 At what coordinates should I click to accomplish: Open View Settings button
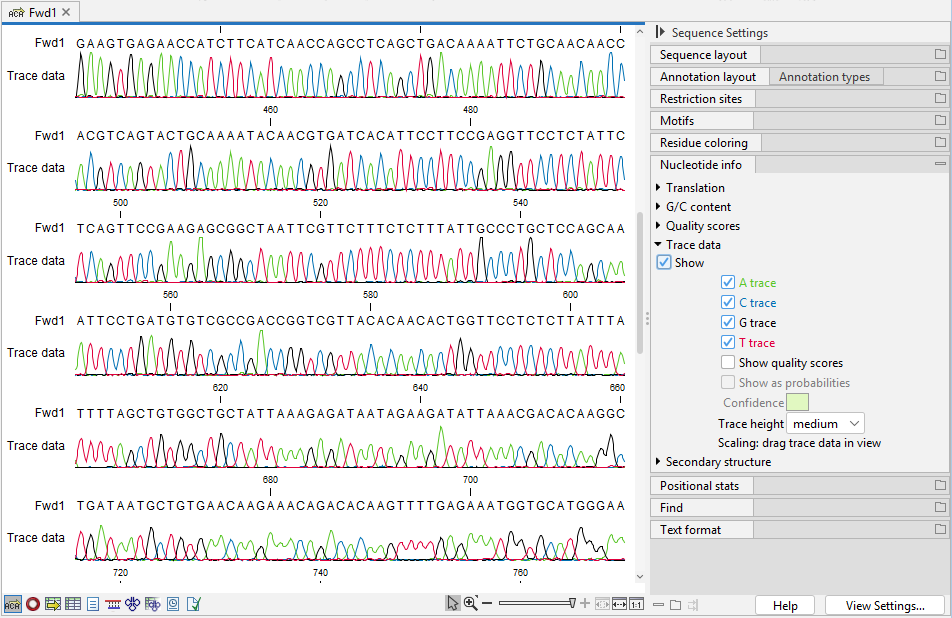pyautogui.click(x=885, y=605)
